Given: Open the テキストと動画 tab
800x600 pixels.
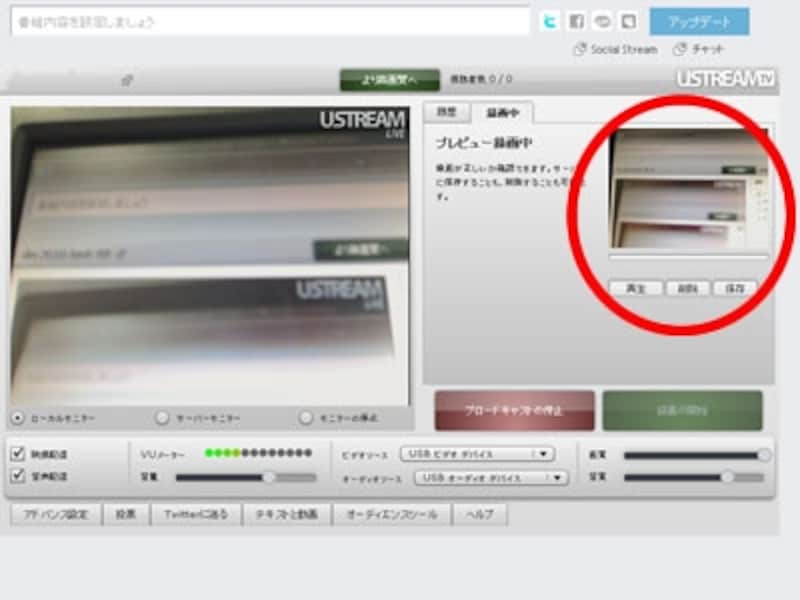Looking at the screenshot, I should pyautogui.click(x=287, y=514).
